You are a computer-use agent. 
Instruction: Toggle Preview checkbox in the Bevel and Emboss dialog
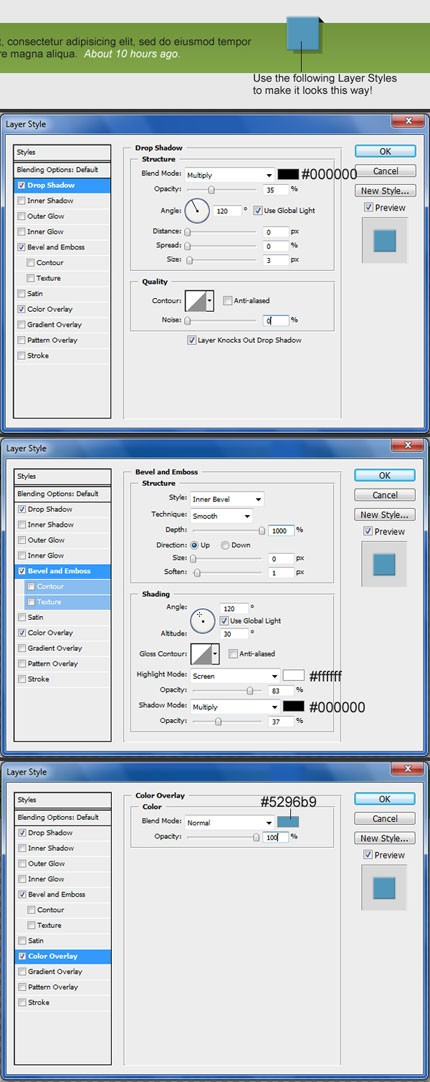tap(369, 532)
